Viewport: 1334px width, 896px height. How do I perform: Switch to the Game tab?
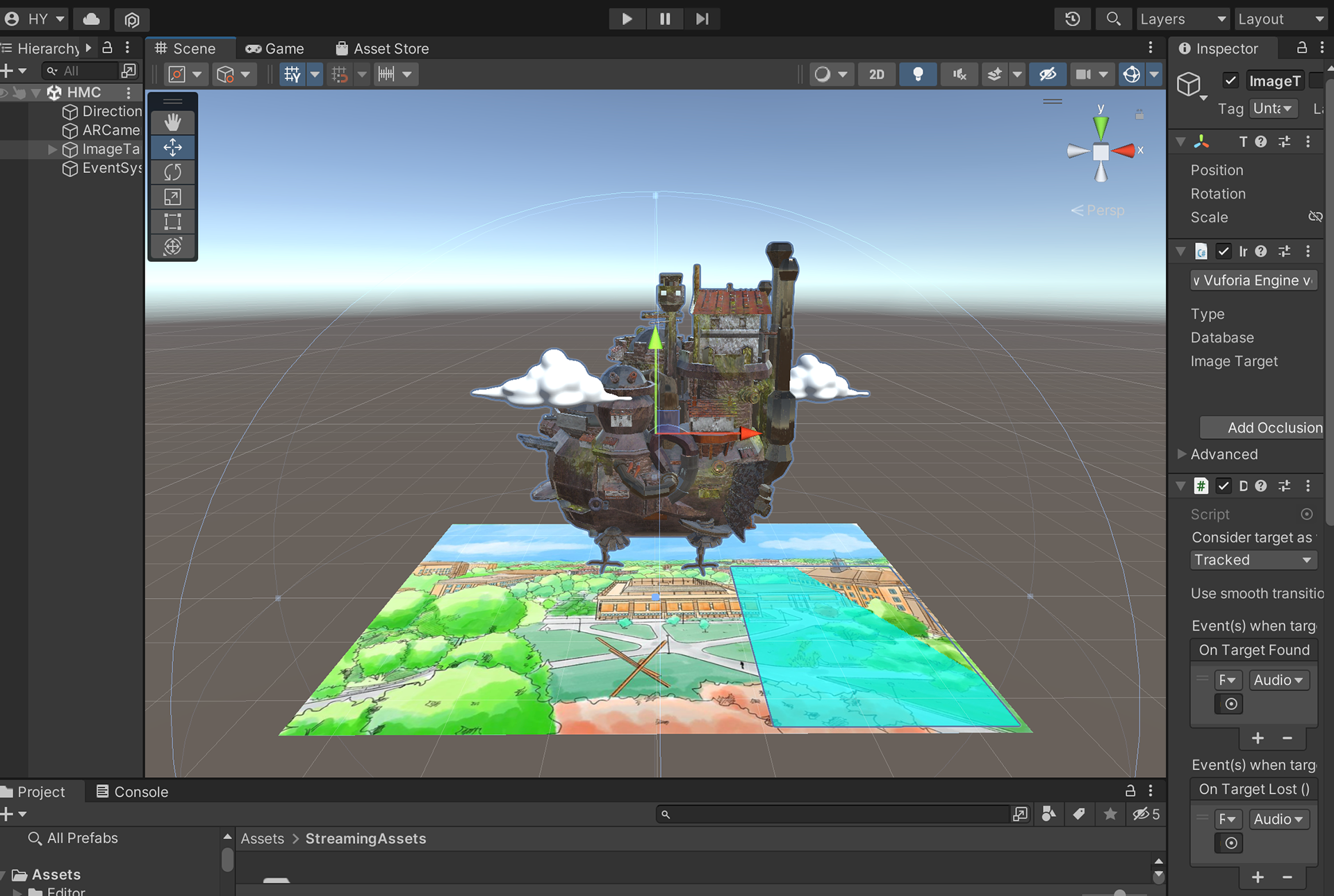pyautogui.click(x=275, y=49)
